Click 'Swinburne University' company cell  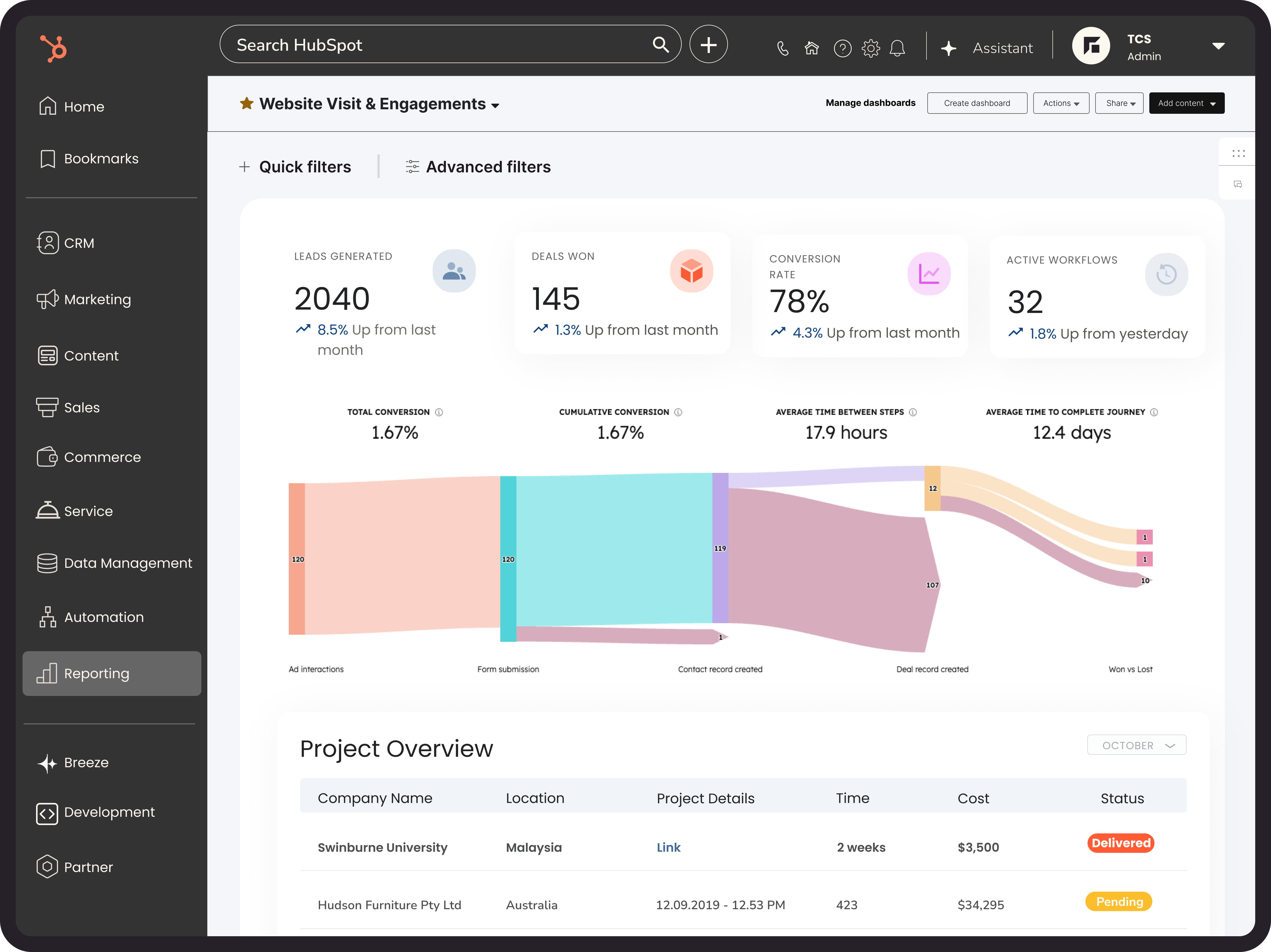point(382,848)
